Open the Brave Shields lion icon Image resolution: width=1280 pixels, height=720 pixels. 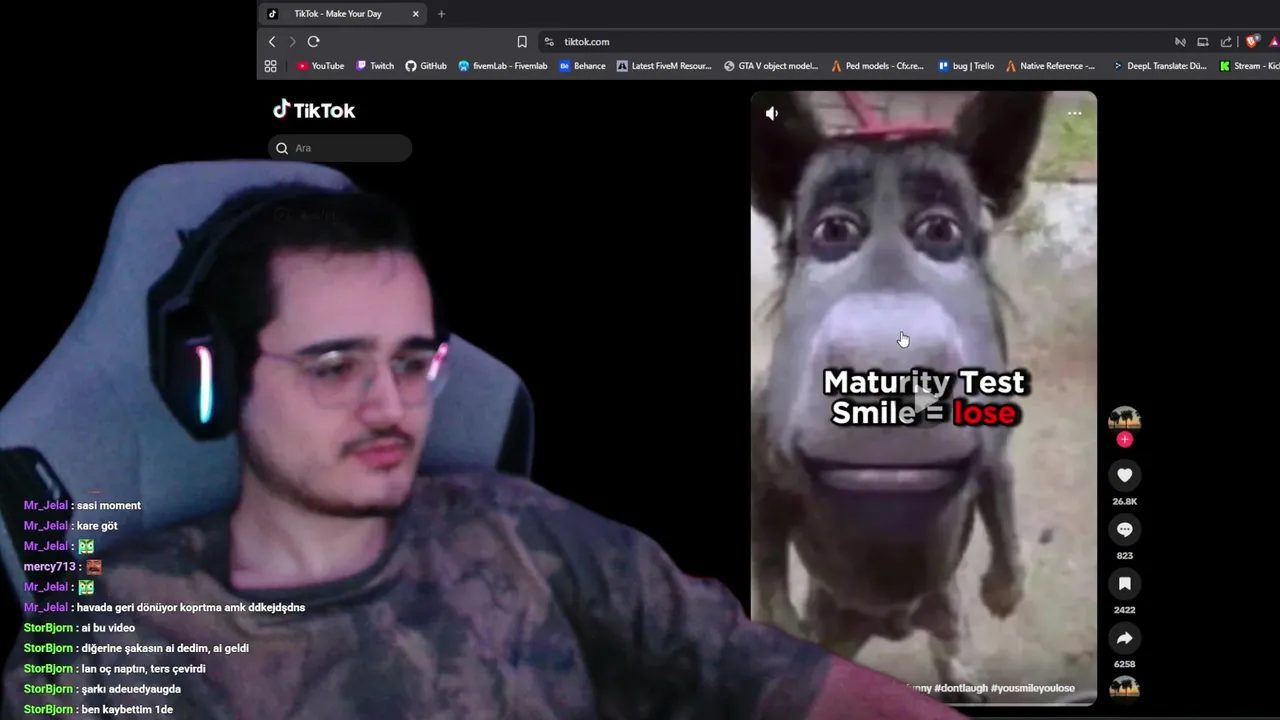pyautogui.click(x=1252, y=42)
